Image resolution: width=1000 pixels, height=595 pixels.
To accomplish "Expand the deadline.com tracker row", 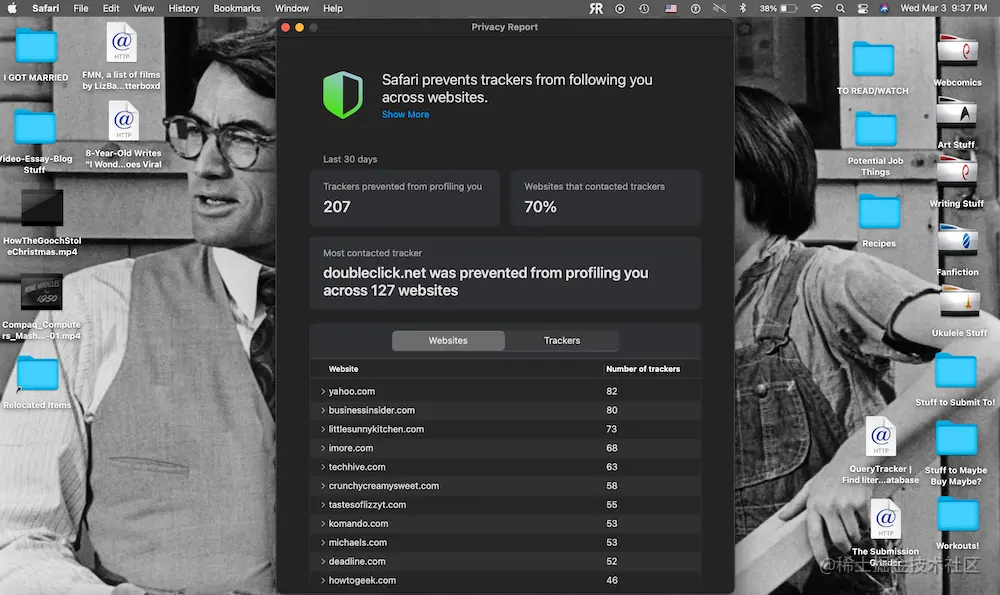I will point(323,561).
